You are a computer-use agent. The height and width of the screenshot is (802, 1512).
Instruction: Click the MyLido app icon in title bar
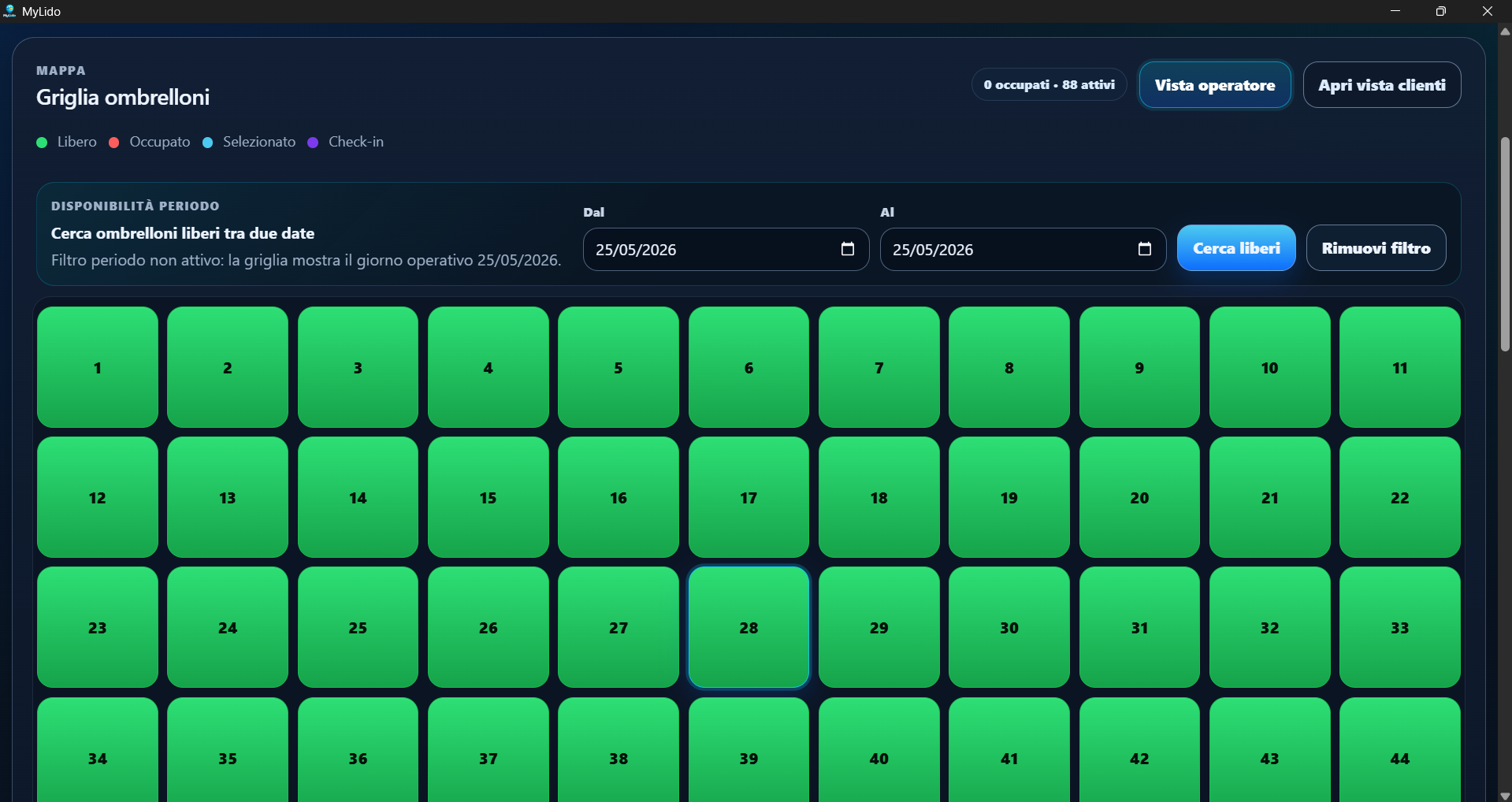point(9,11)
